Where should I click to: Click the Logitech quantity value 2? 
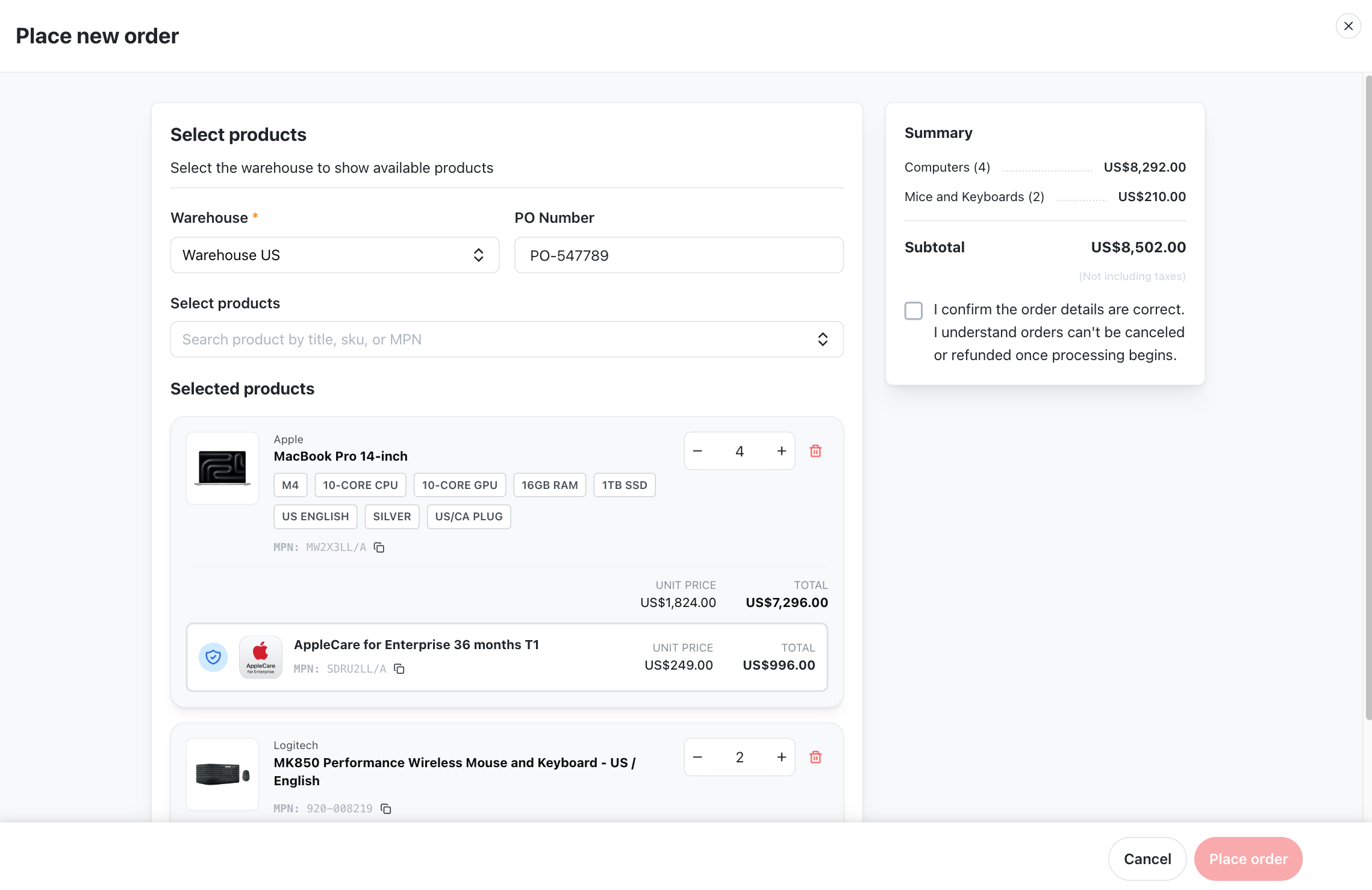(740, 757)
